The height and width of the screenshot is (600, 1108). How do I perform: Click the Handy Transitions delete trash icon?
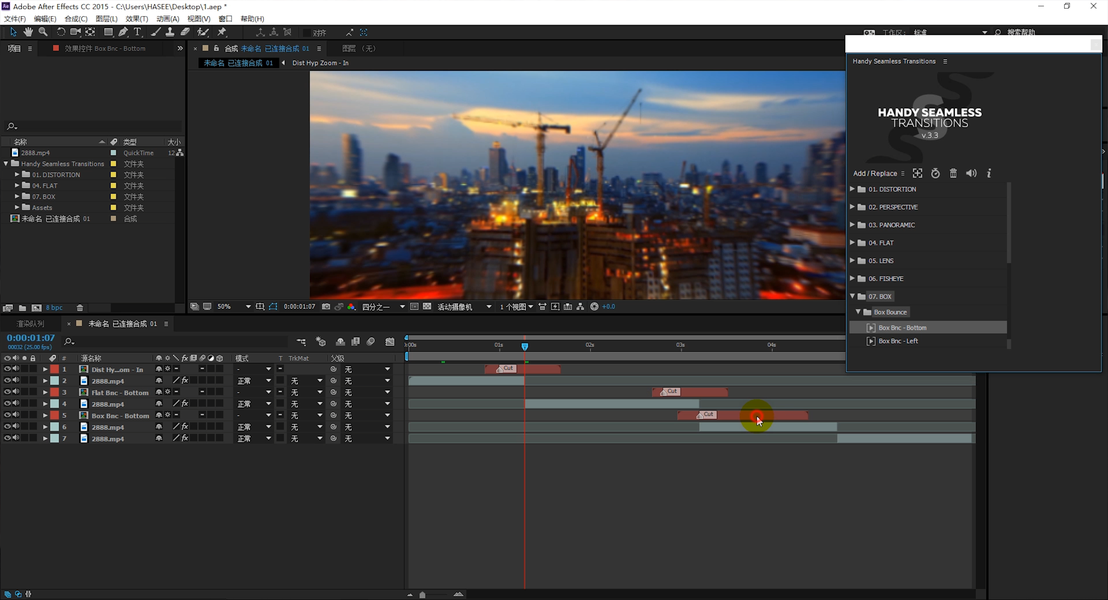953,173
